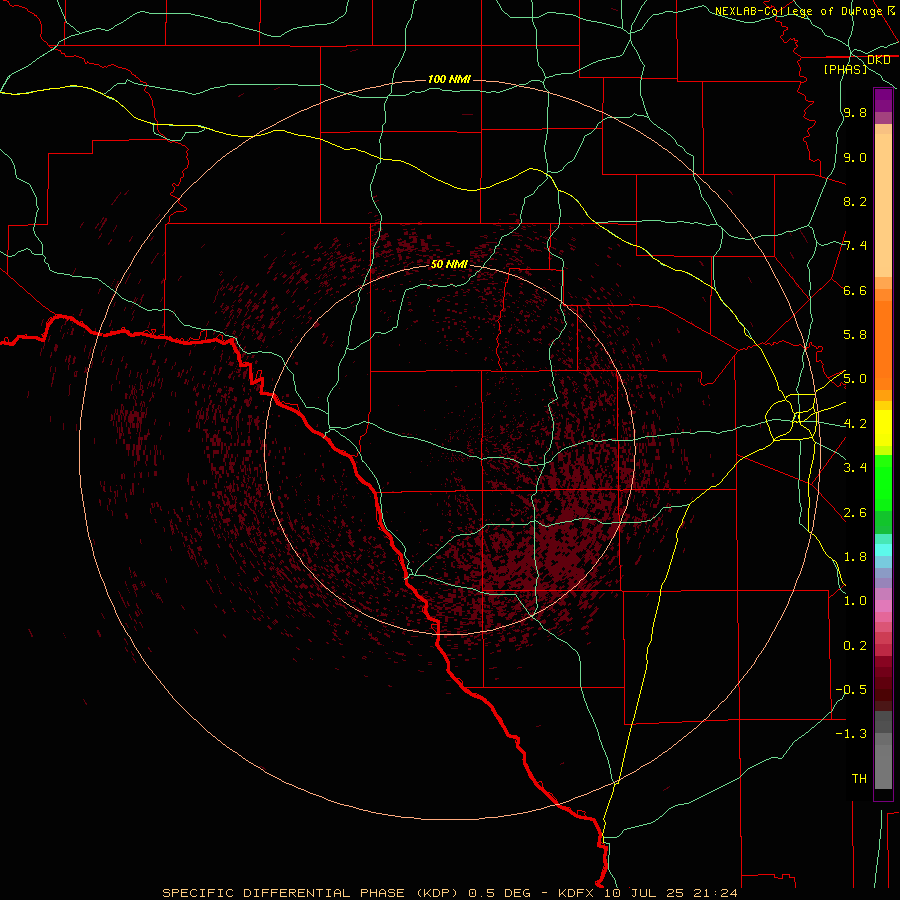Image resolution: width=900 pixels, height=900 pixels.
Task: Click the 8.2 color scale value
Action: pyautogui.click(x=855, y=201)
